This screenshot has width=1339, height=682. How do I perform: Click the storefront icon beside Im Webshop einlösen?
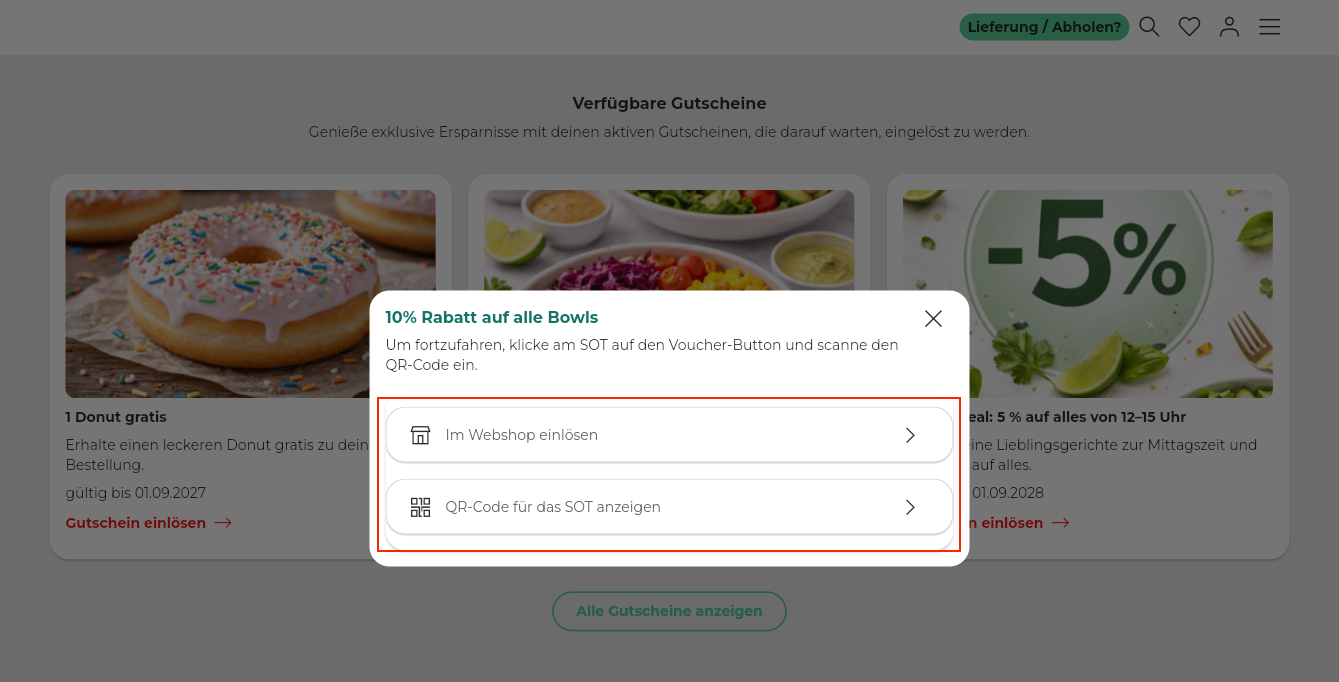(x=420, y=435)
